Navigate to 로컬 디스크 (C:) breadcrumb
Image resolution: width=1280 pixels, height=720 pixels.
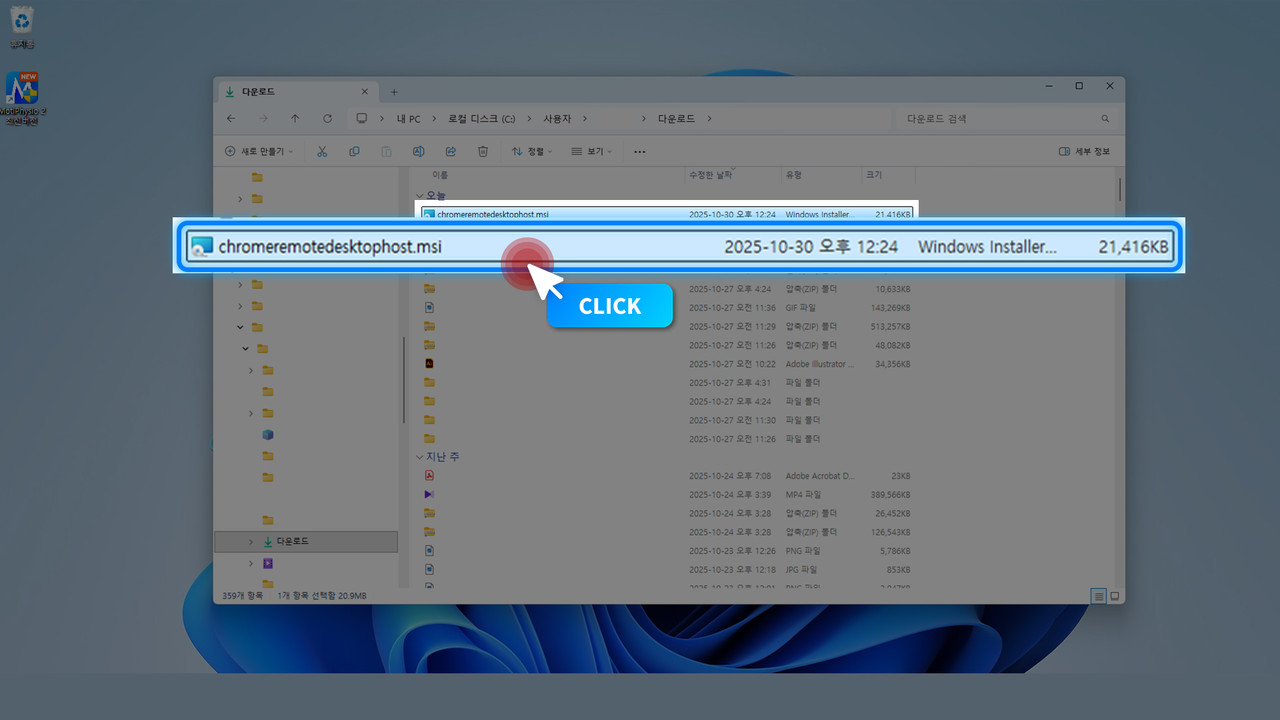[481, 119]
